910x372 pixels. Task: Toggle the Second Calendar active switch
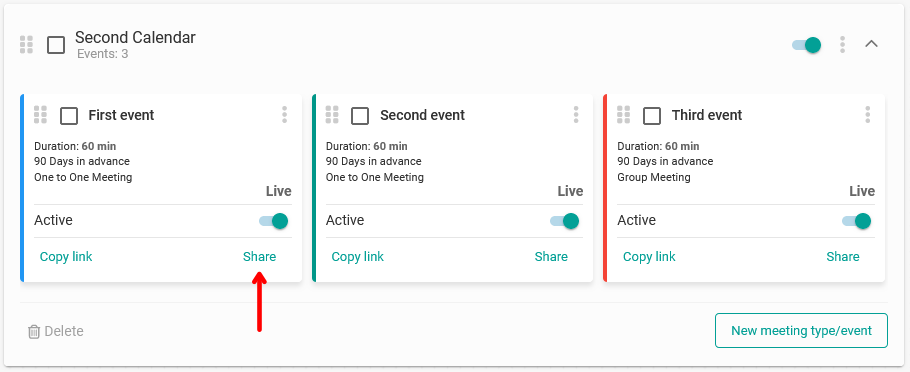(x=807, y=45)
